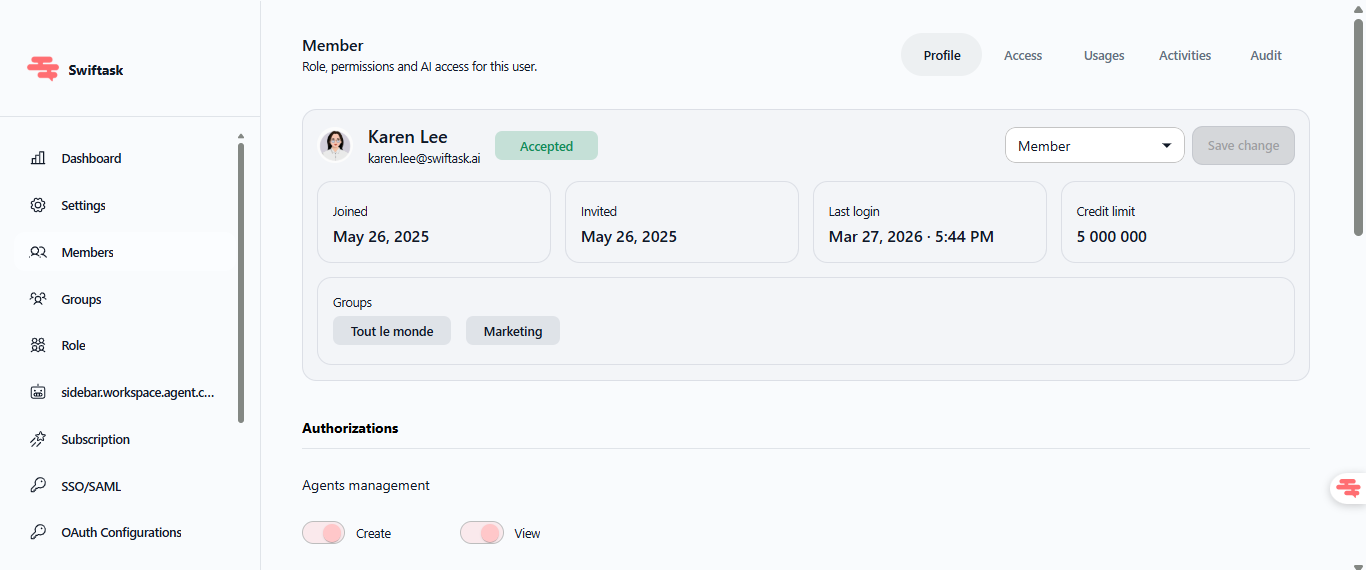Click the Role icon in sidebar
This screenshot has height=570, width=1366.
coord(38,345)
